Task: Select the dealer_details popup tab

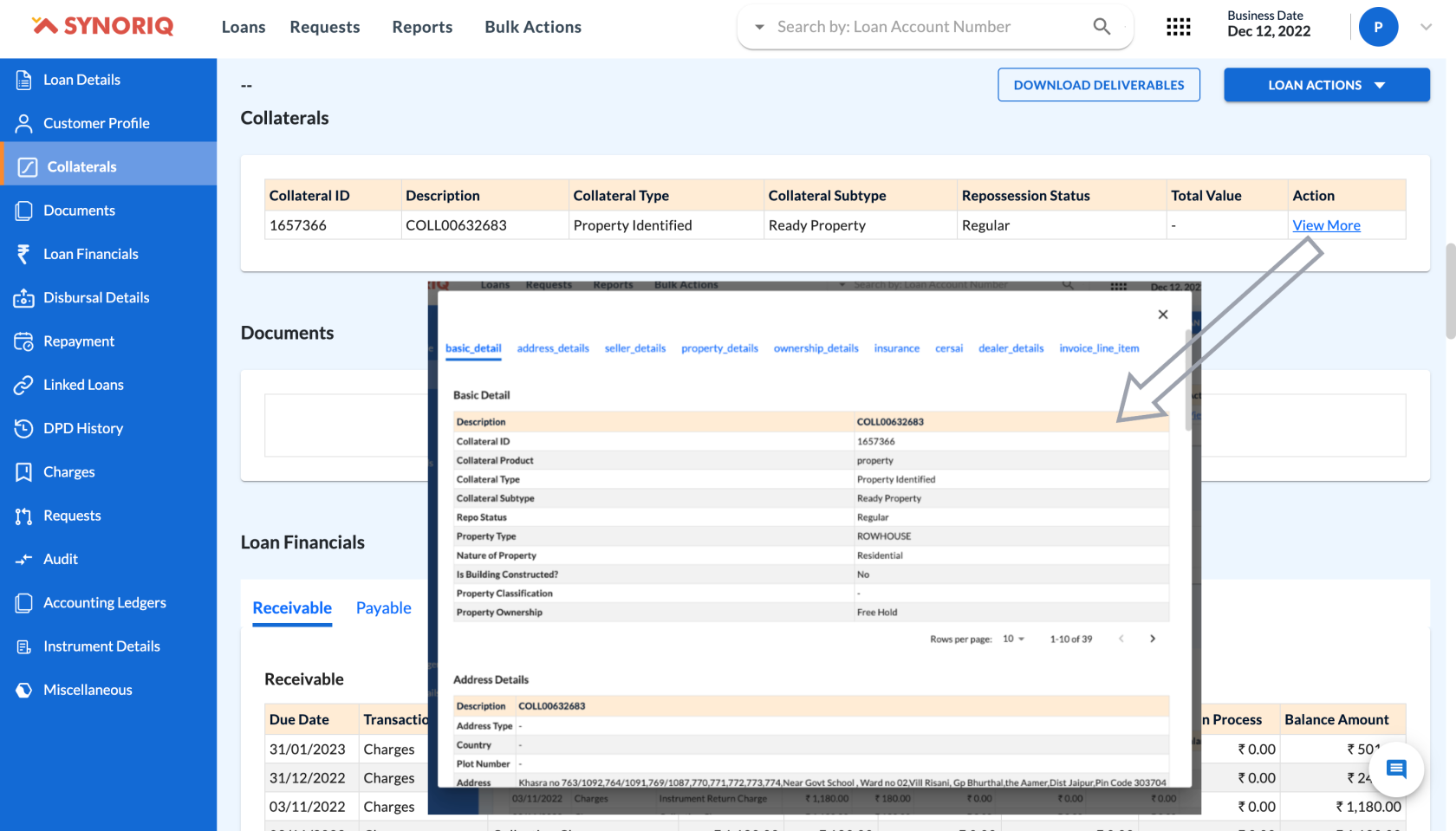Action: point(1011,348)
